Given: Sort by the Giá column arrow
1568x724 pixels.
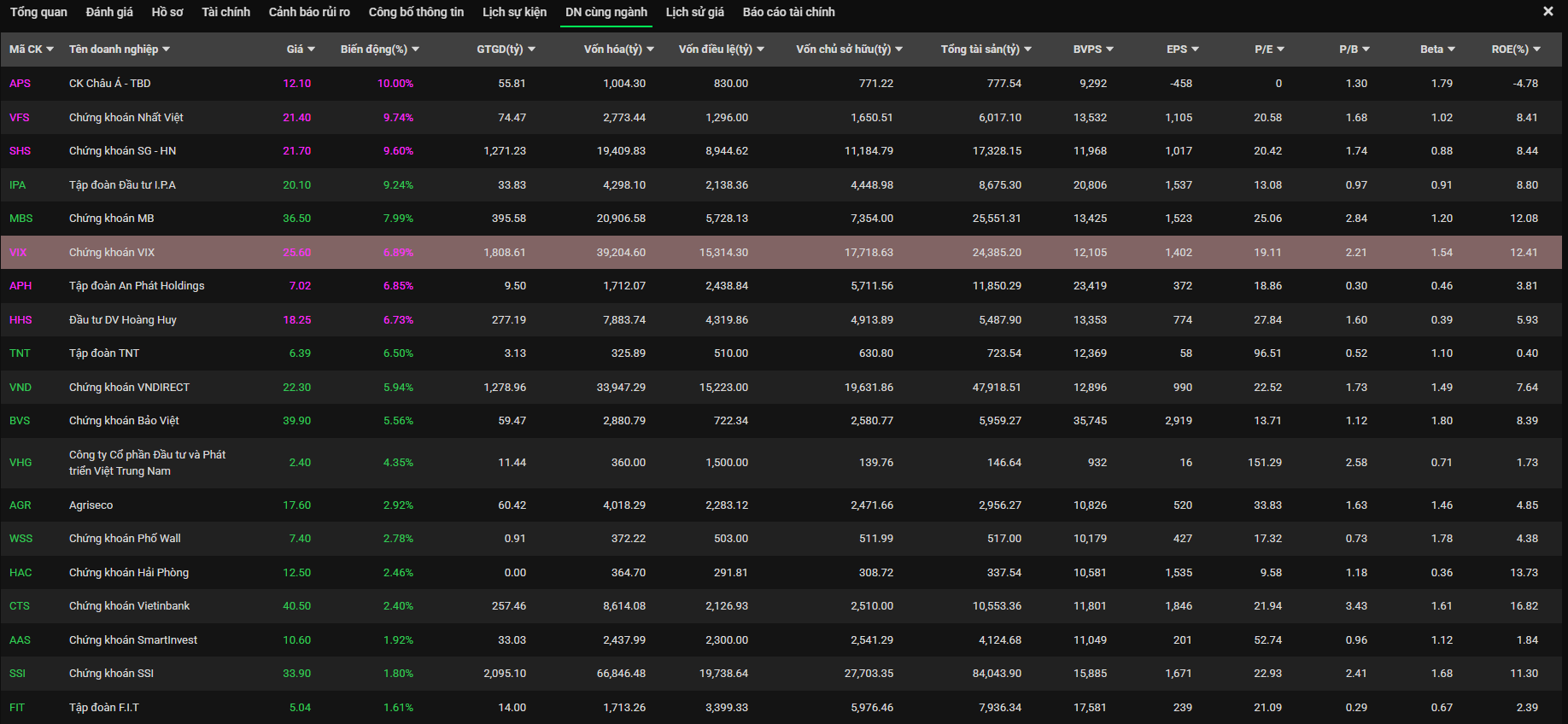Looking at the screenshot, I should click(311, 50).
